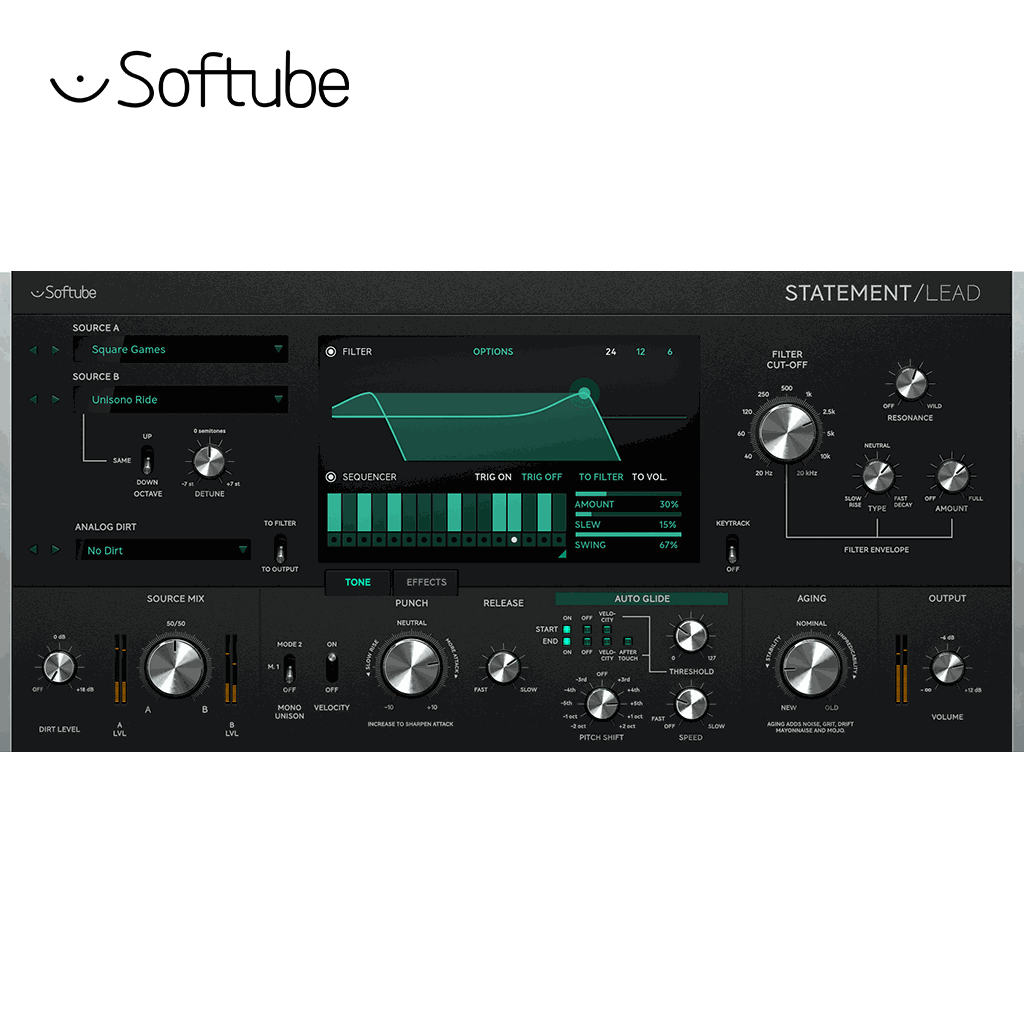Click the Auto Glide Threshold knob
Viewport: 1024px width, 1024px height.
pyautogui.click(x=691, y=635)
